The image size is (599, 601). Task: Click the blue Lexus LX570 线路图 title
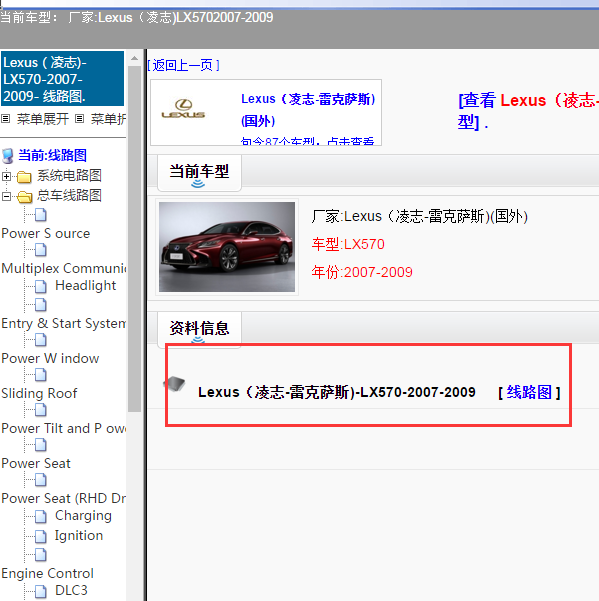click(x=62, y=79)
